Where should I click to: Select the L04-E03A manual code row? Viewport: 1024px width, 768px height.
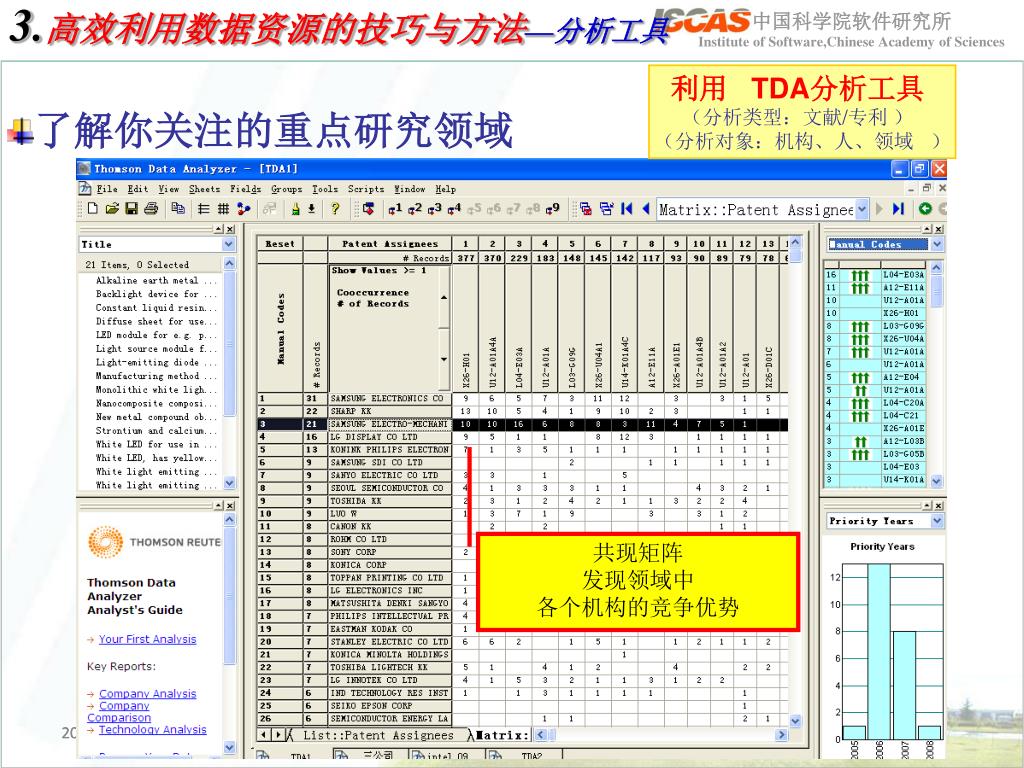pyautogui.click(x=876, y=275)
